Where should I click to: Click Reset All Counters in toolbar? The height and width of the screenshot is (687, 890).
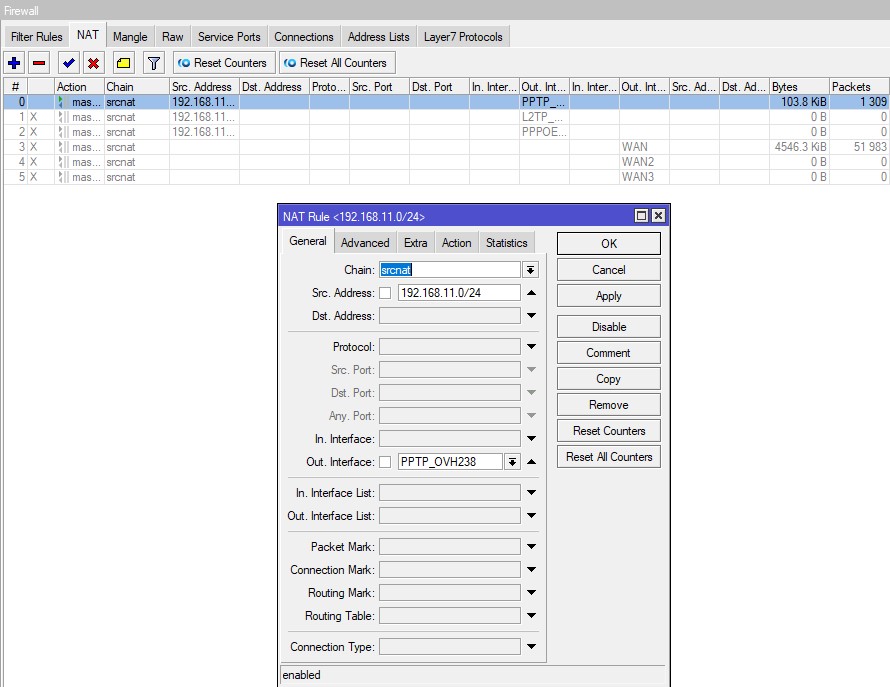click(x=337, y=63)
